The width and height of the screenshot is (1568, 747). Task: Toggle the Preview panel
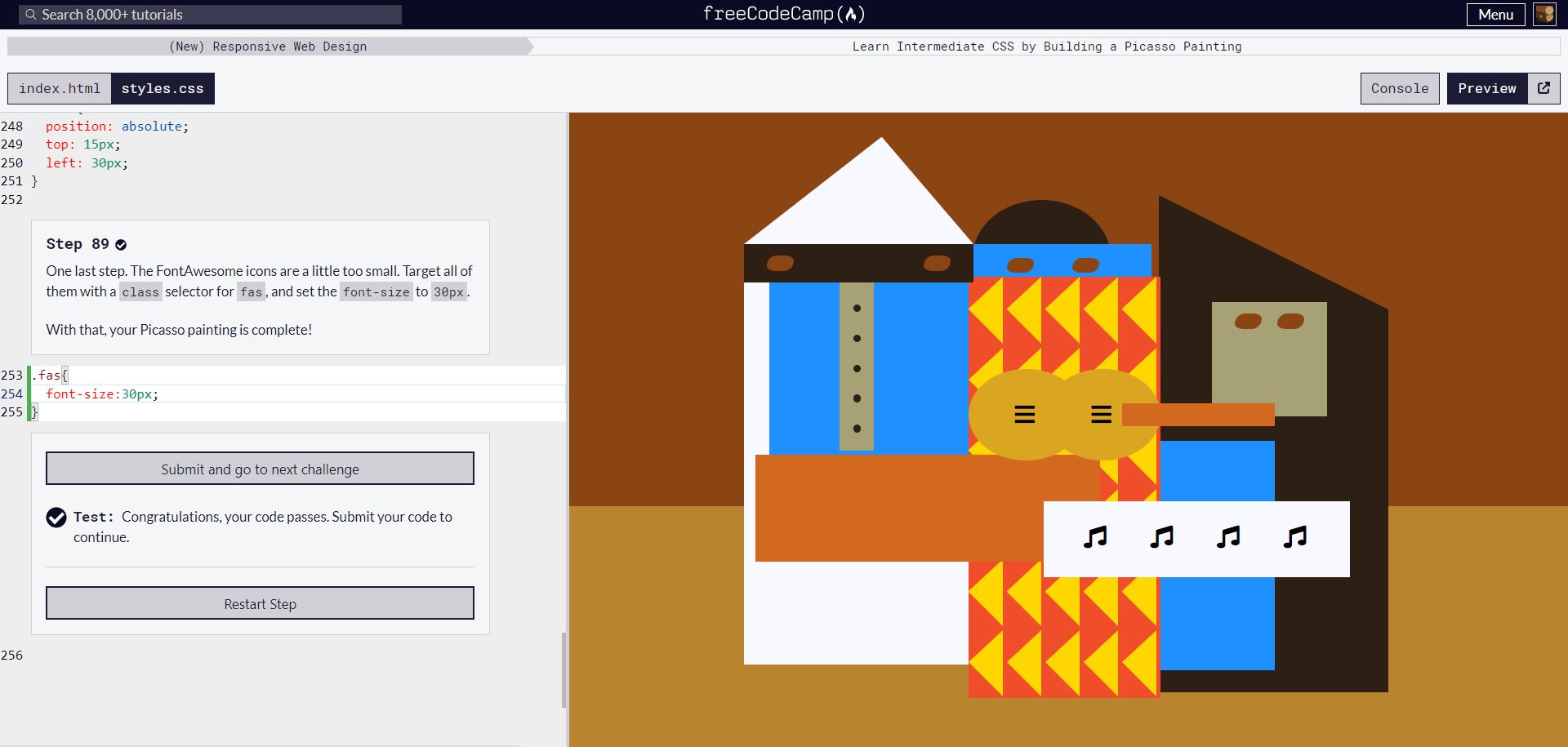click(x=1487, y=88)
